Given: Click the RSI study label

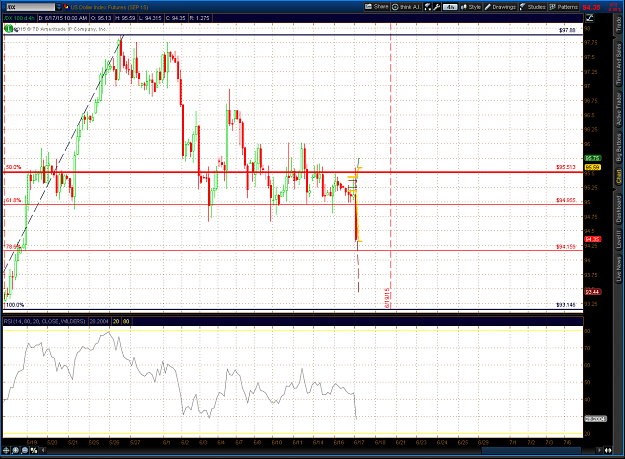Looking at the screenshot, I should point(44,321).
